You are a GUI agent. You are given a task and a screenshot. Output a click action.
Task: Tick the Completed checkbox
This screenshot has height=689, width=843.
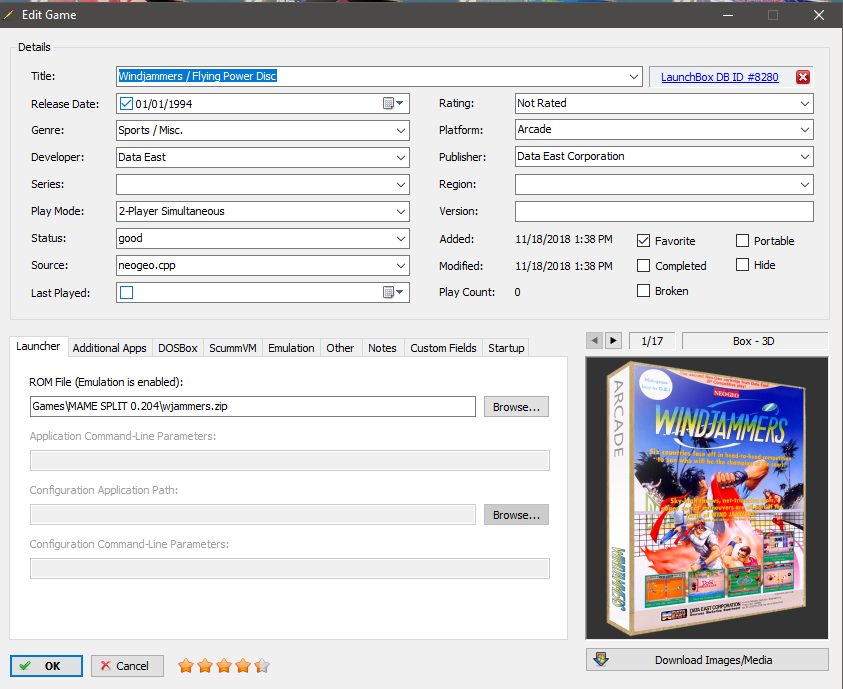643,265
